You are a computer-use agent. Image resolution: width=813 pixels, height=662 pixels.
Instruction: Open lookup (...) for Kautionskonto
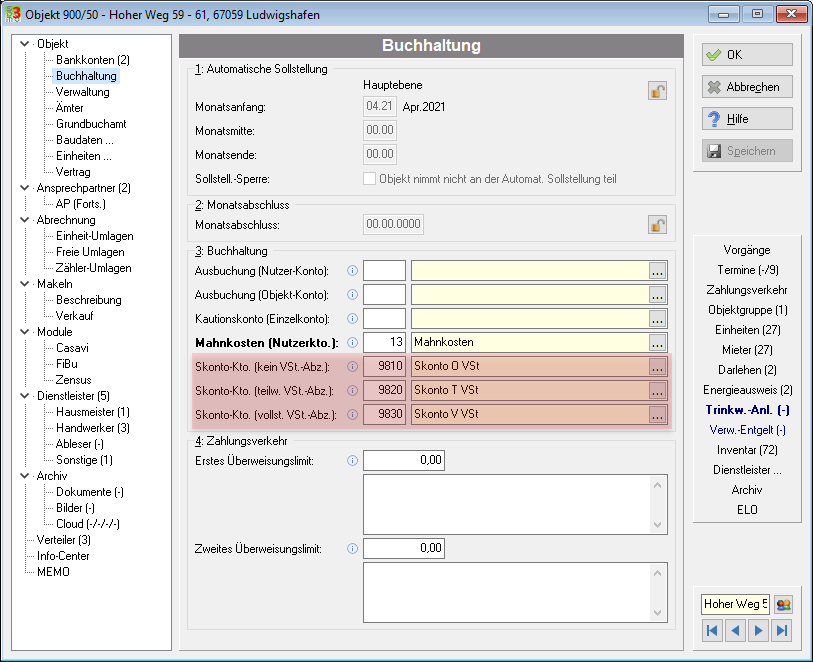coord(657,318)
